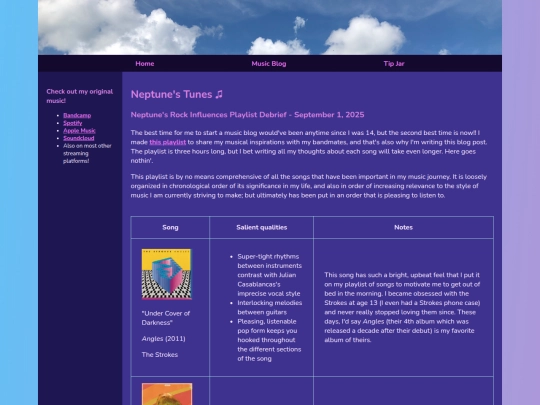The width and height of the screenshot is (540, 405).
Task: Follow the 'this playlist' hyperlink
Action: [168, 142]
